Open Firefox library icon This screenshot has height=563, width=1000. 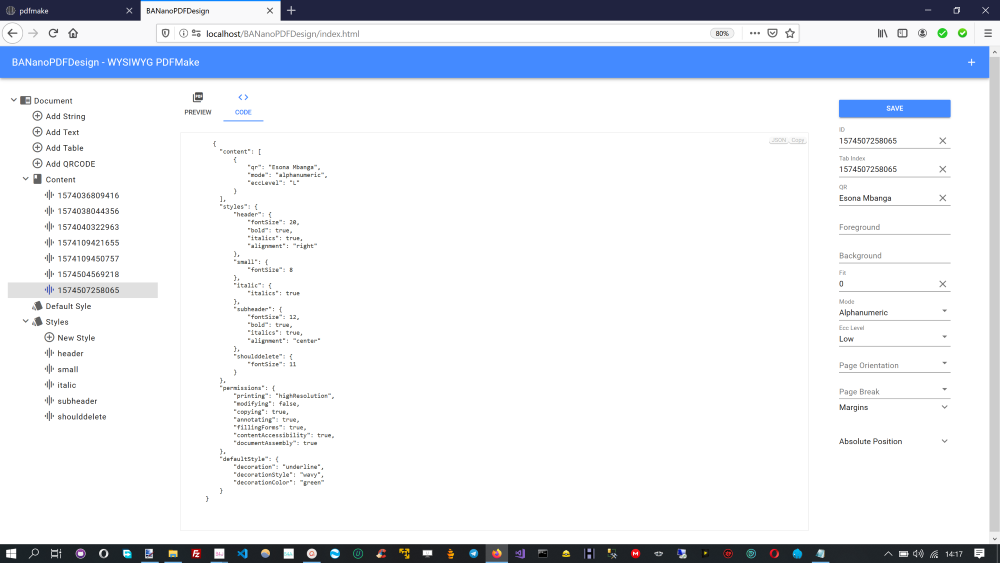pyautogui.click(x=882, y=33)
